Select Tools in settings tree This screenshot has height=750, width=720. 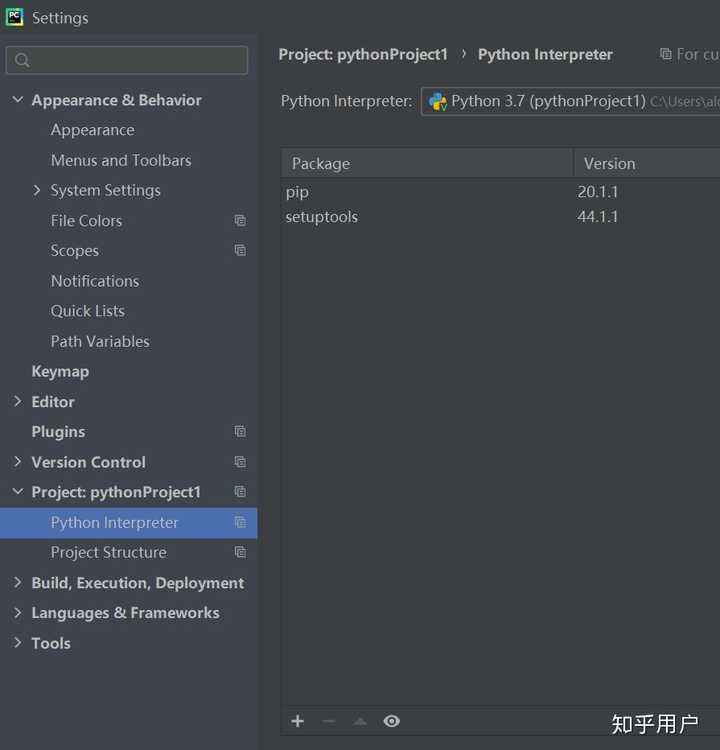pos(51,643)
